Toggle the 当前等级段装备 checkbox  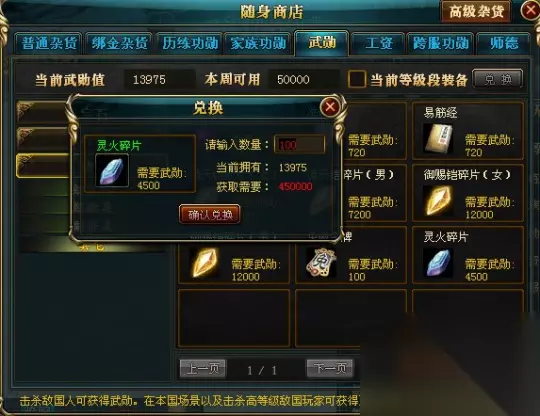coord(357,79)
